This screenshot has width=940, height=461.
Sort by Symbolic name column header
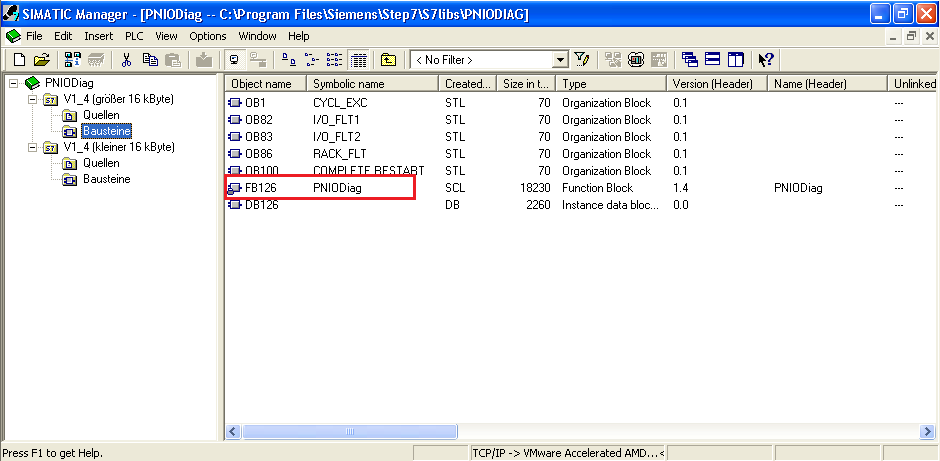[x=372, y=84]
